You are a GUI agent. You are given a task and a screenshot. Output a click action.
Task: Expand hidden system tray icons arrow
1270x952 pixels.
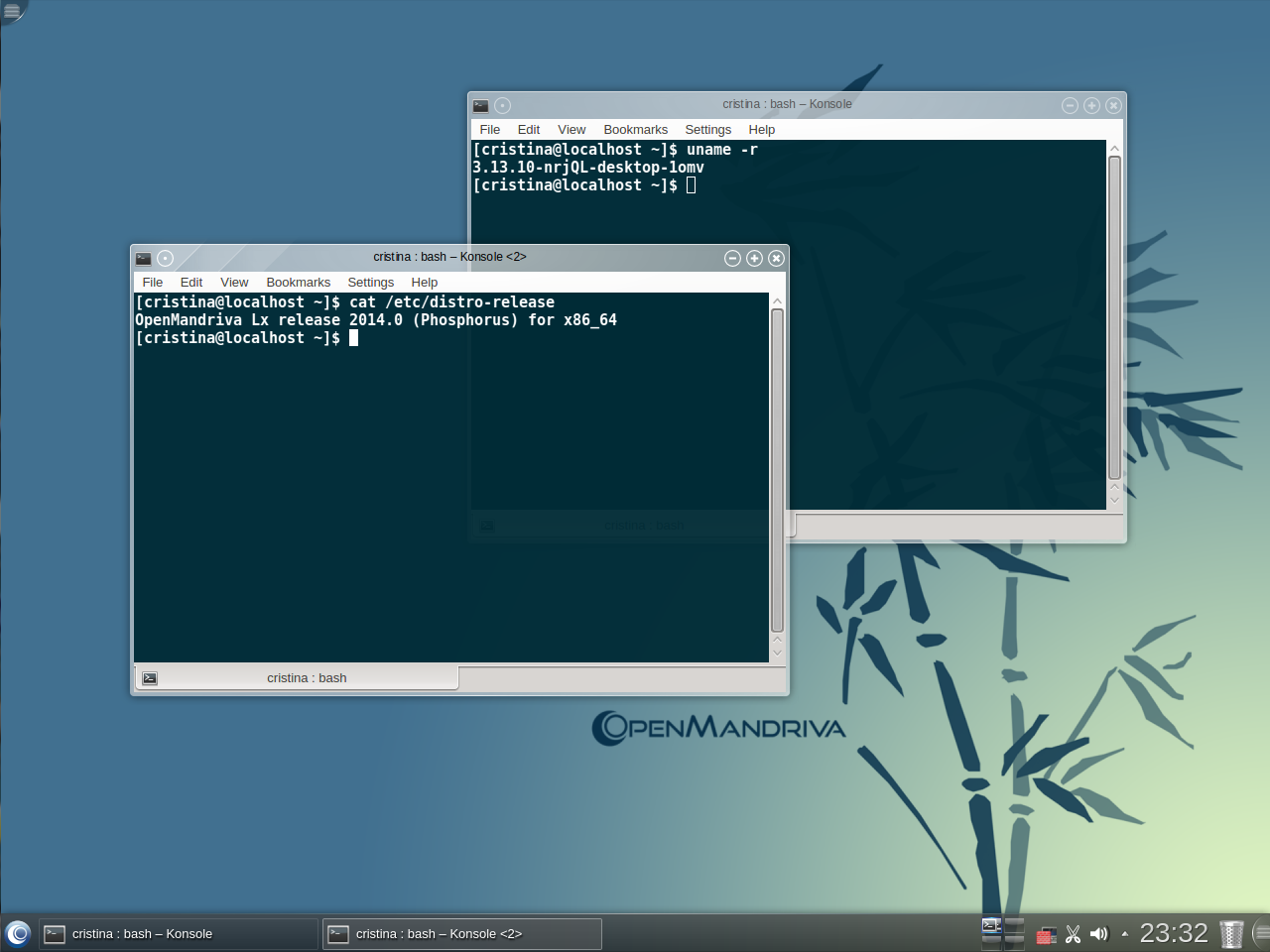[x=1124, y=934]
